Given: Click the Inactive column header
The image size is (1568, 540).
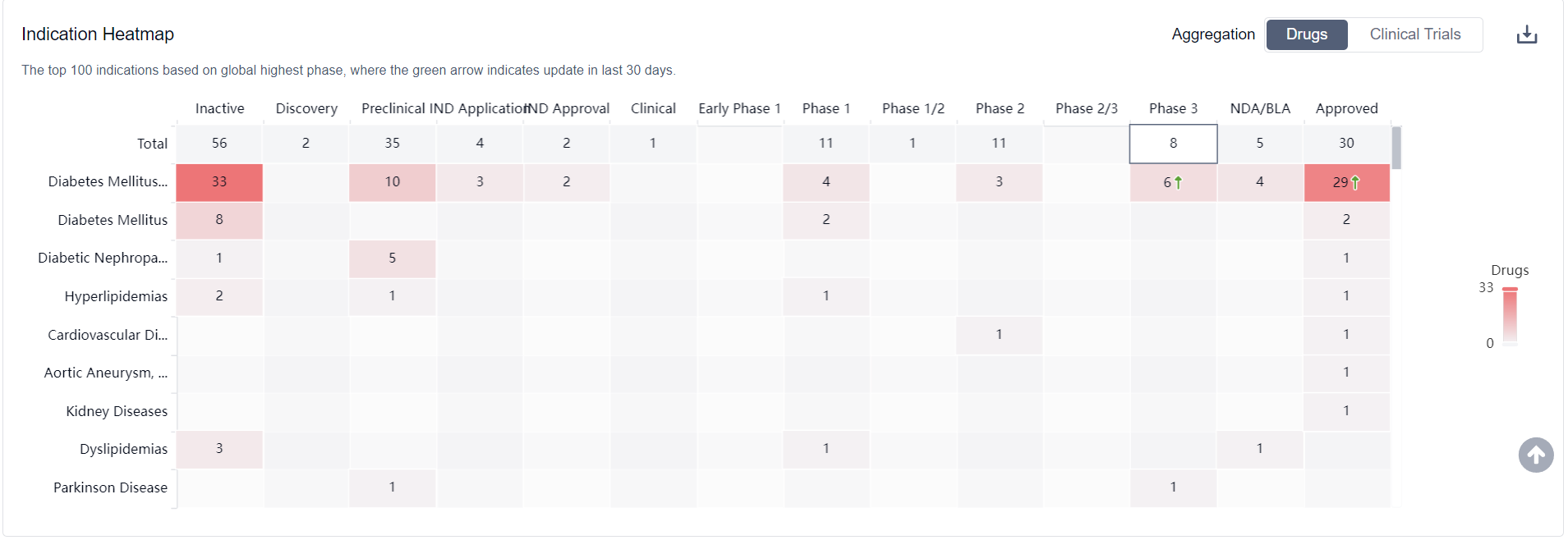Looking at the screenshot, I should coord(219,108).
